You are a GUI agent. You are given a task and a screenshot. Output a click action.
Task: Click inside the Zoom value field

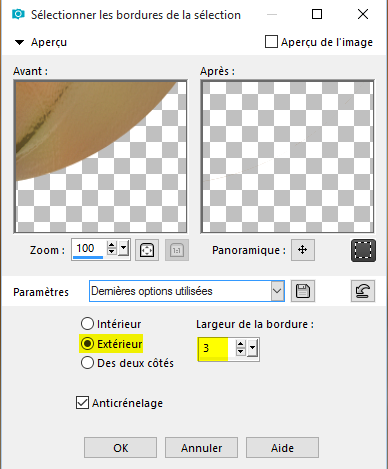pos(89,248)
